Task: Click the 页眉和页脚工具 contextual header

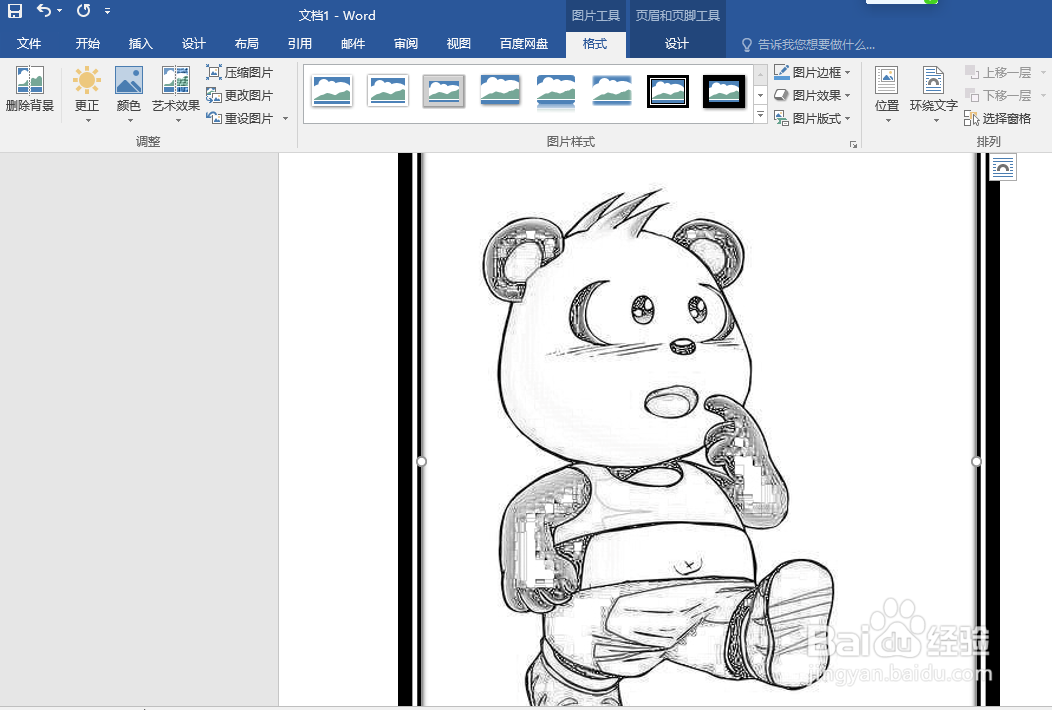Action: 677,15
